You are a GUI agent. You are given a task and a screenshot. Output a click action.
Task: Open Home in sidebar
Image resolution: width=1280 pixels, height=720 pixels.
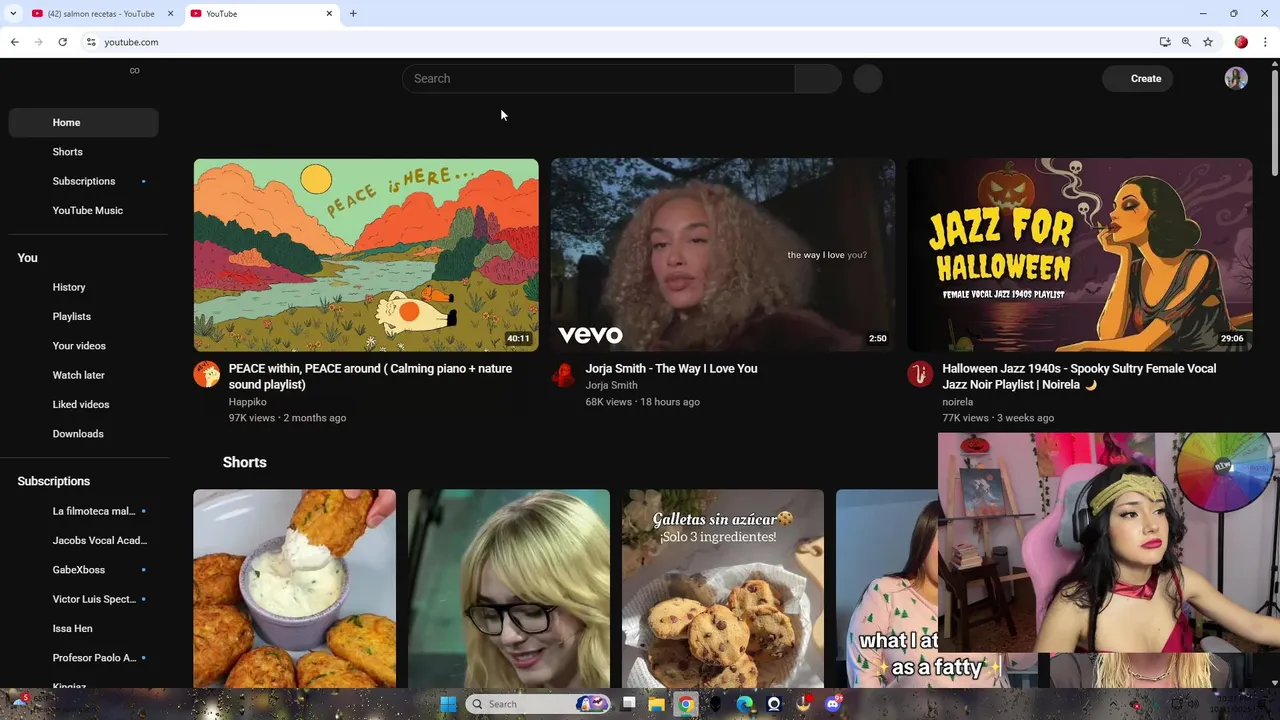click(x=83, y=122)
